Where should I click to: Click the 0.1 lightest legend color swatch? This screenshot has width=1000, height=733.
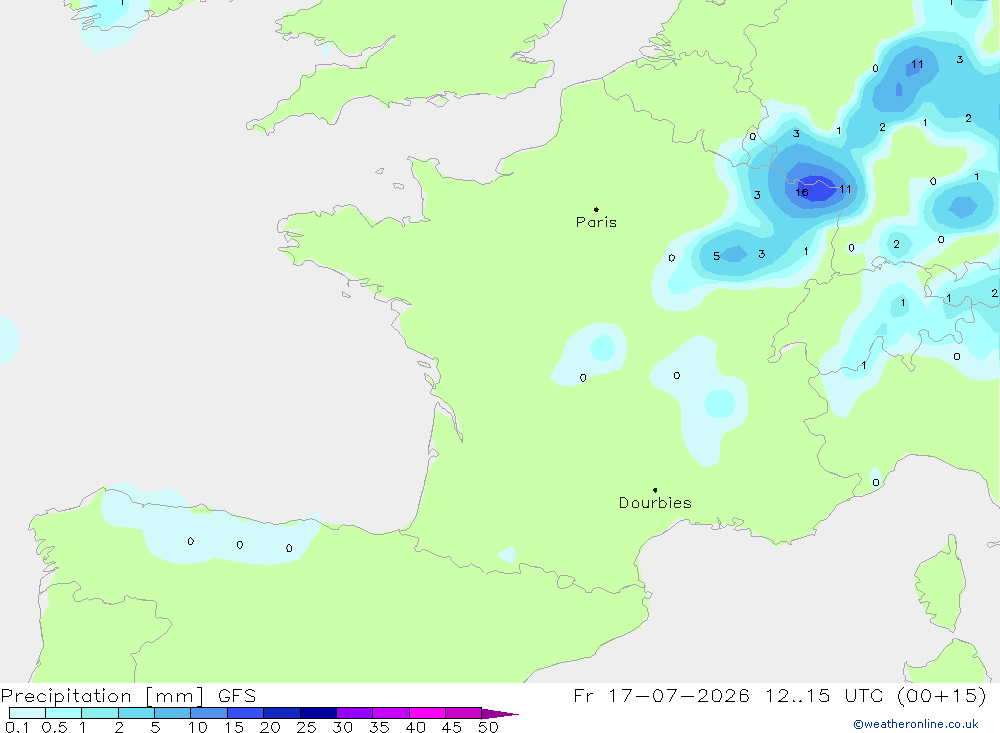tap(27, 713)
